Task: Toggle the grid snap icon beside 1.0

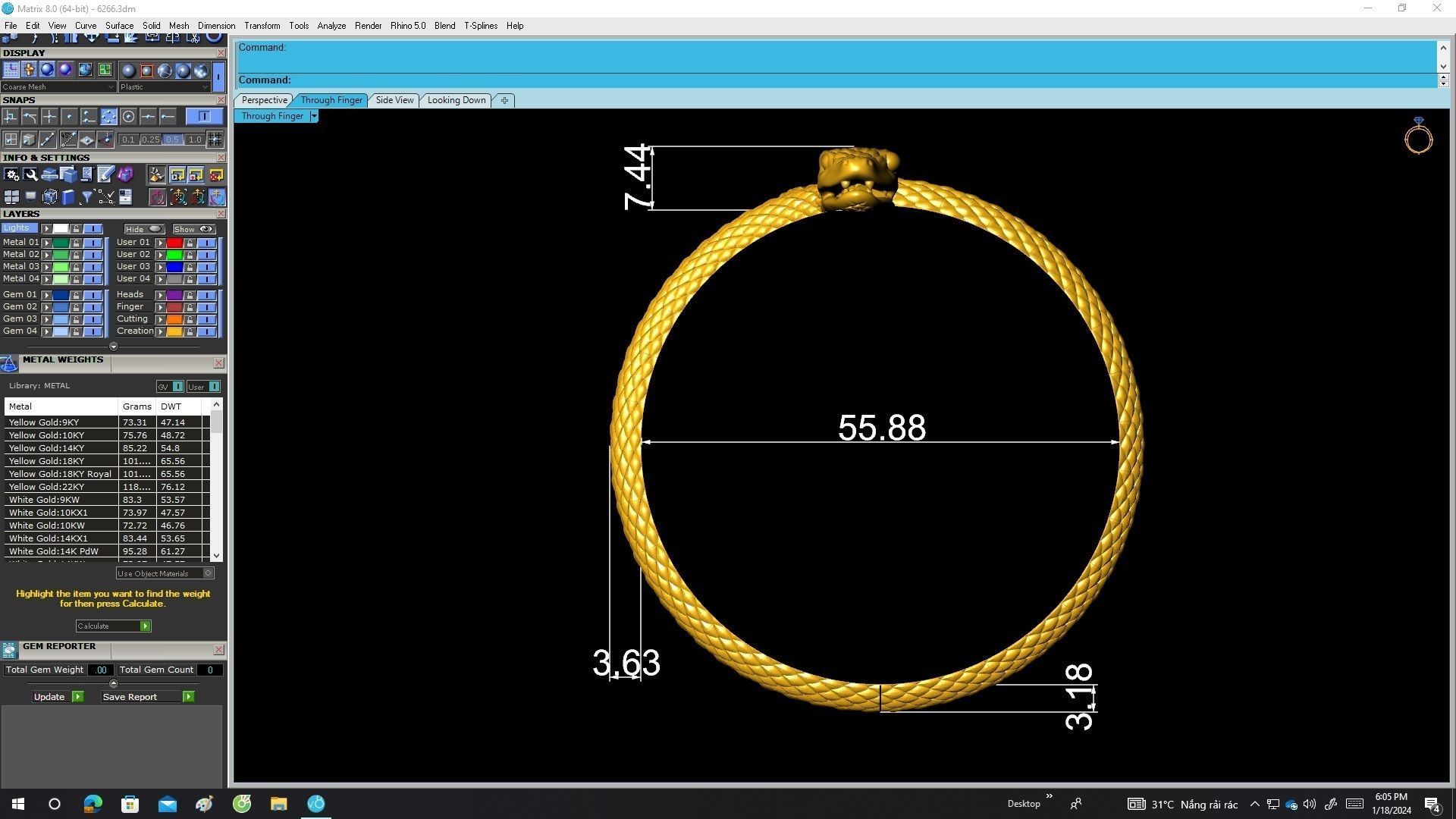Action: tap(215, 140)
